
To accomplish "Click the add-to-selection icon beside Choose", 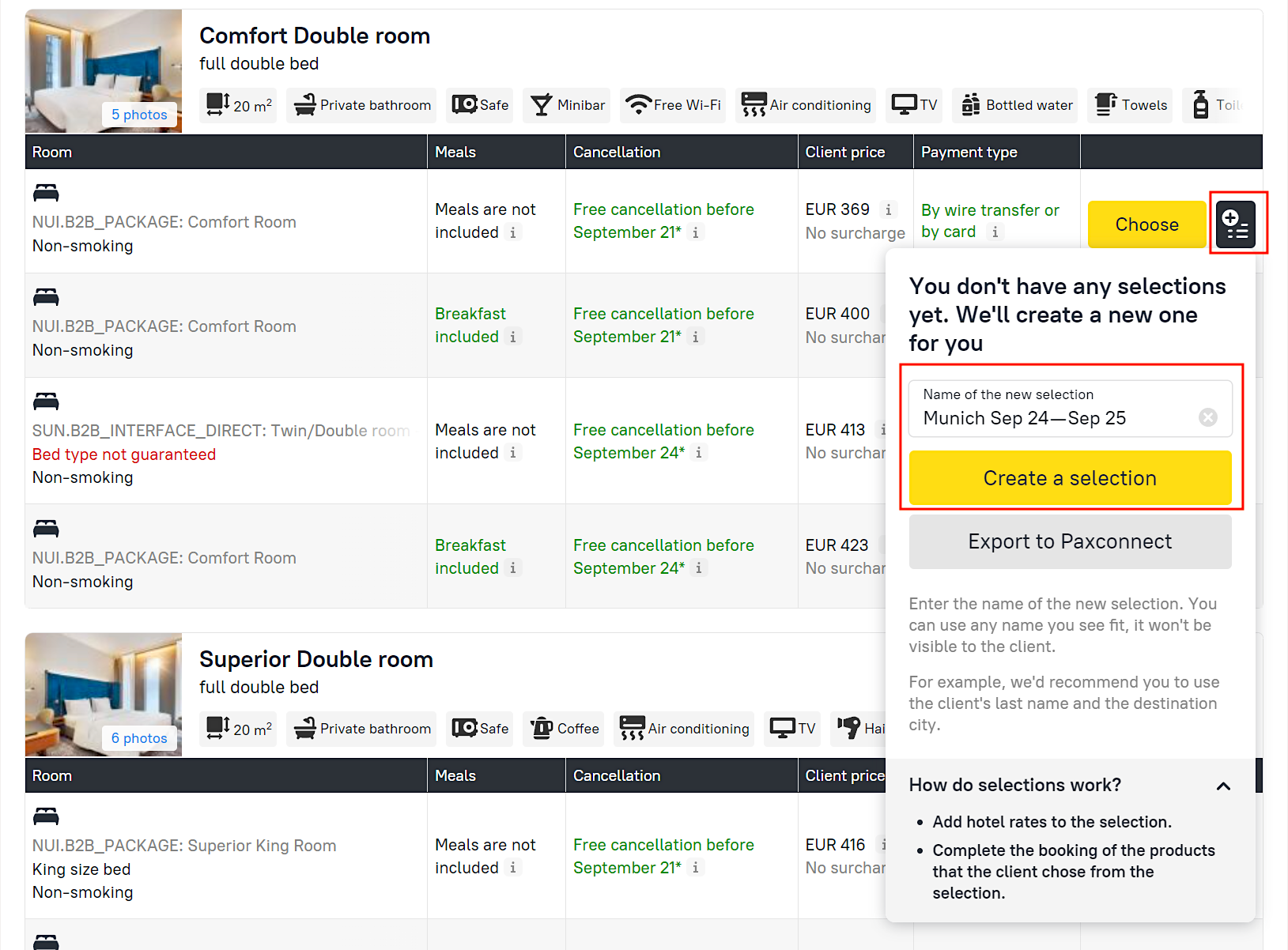I will click(x=1235, y=224).
